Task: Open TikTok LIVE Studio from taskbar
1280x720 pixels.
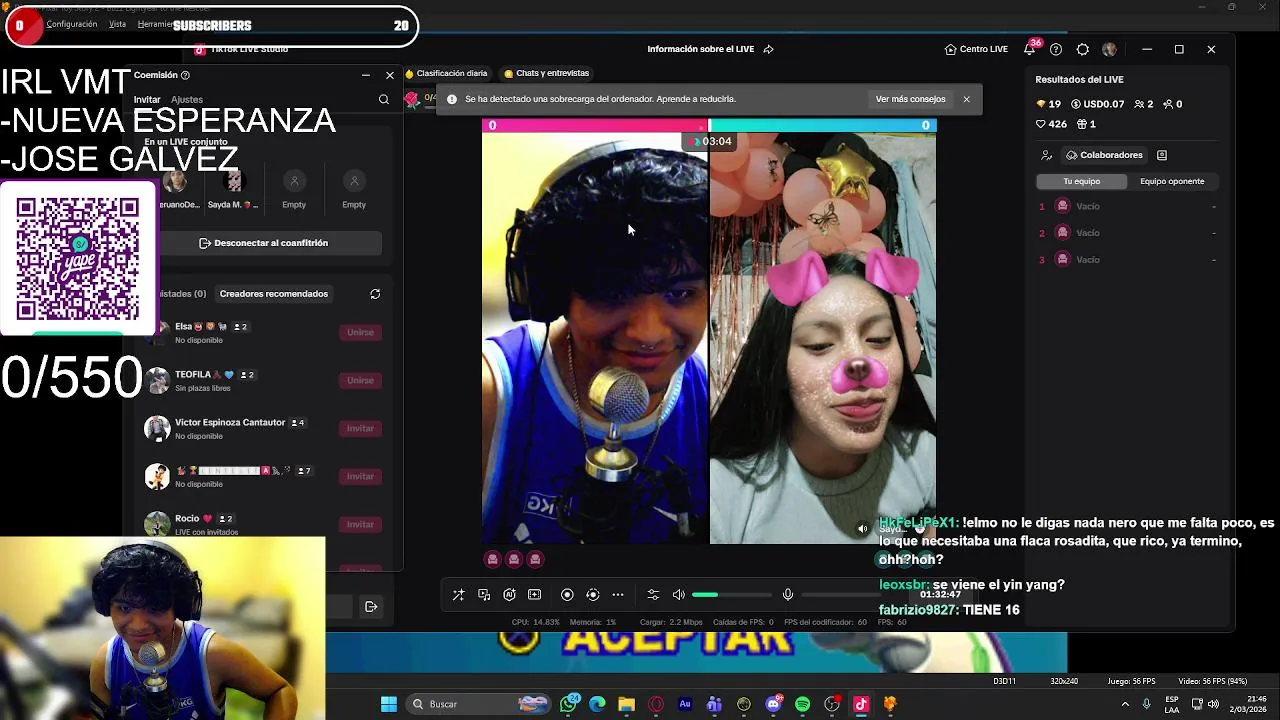Action: pyautogui.click(x=861, y=704)
